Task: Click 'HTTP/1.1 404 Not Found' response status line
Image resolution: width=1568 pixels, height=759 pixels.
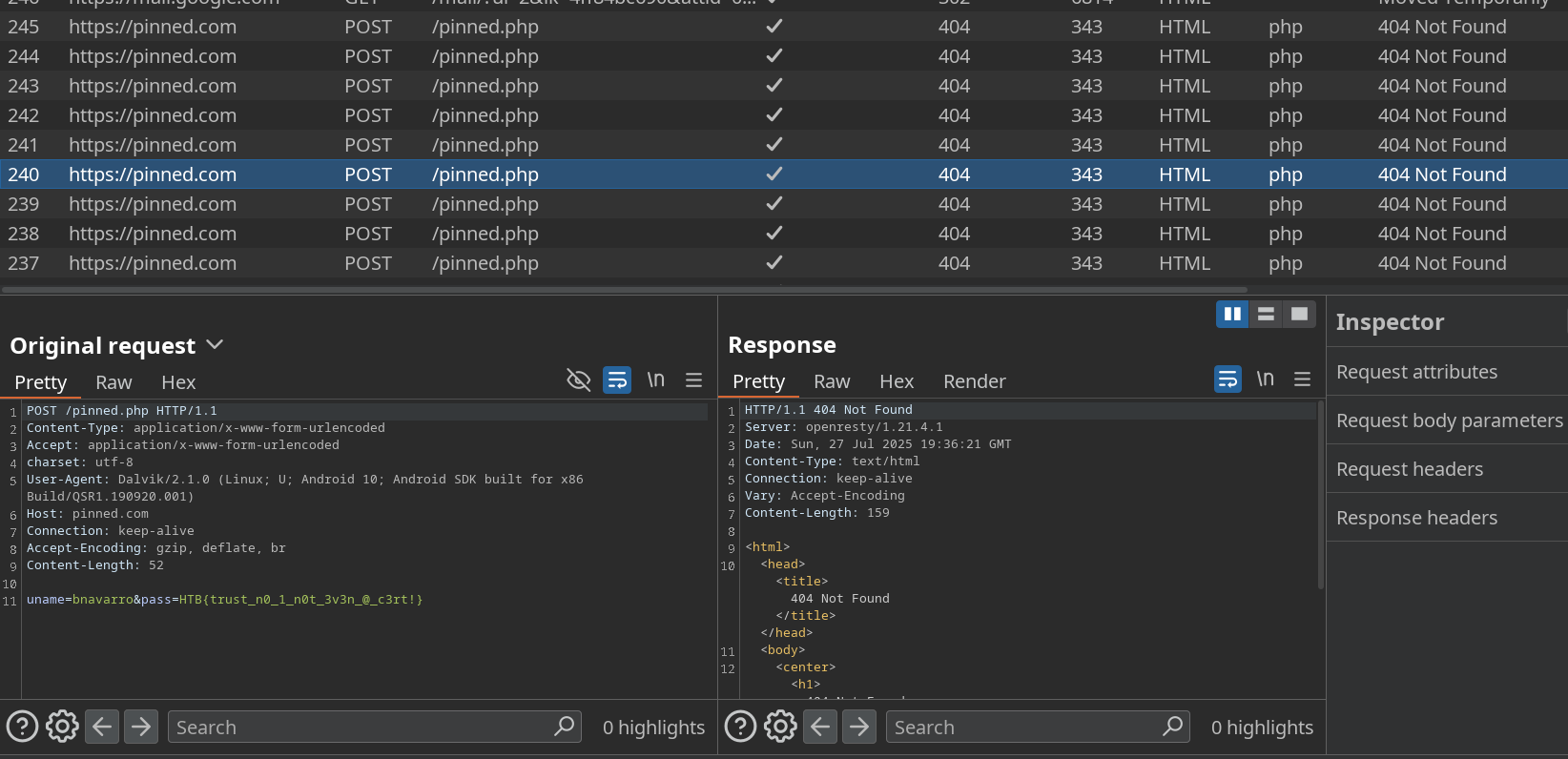Action: coord(828,410)
